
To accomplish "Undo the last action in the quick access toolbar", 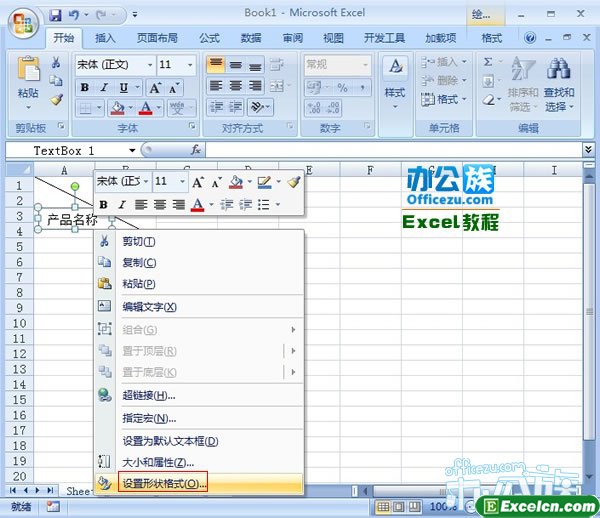I will point(74,15).
